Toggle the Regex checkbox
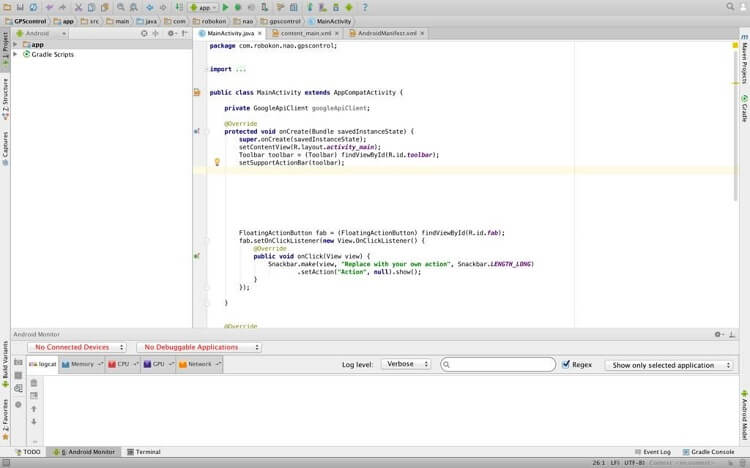Viewport: 750px width, 468px height. pos(566,364)
